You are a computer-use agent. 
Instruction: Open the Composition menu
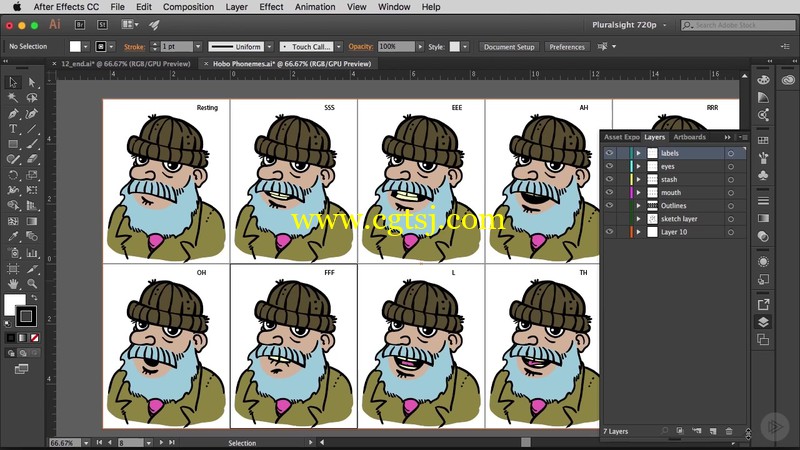point(188,7)
